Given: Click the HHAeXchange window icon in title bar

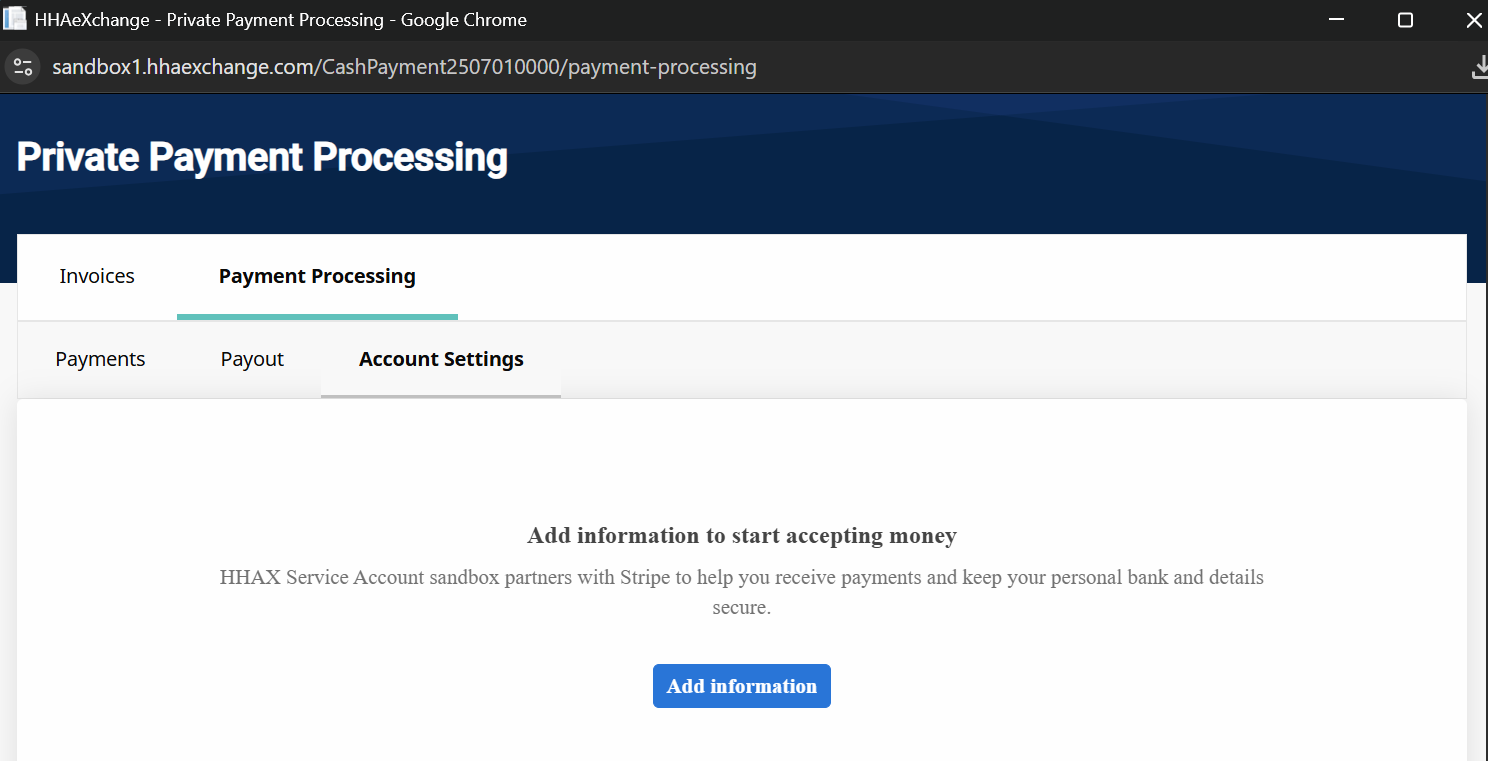Looking at the screenshot, I should click(x=15, y=19).
